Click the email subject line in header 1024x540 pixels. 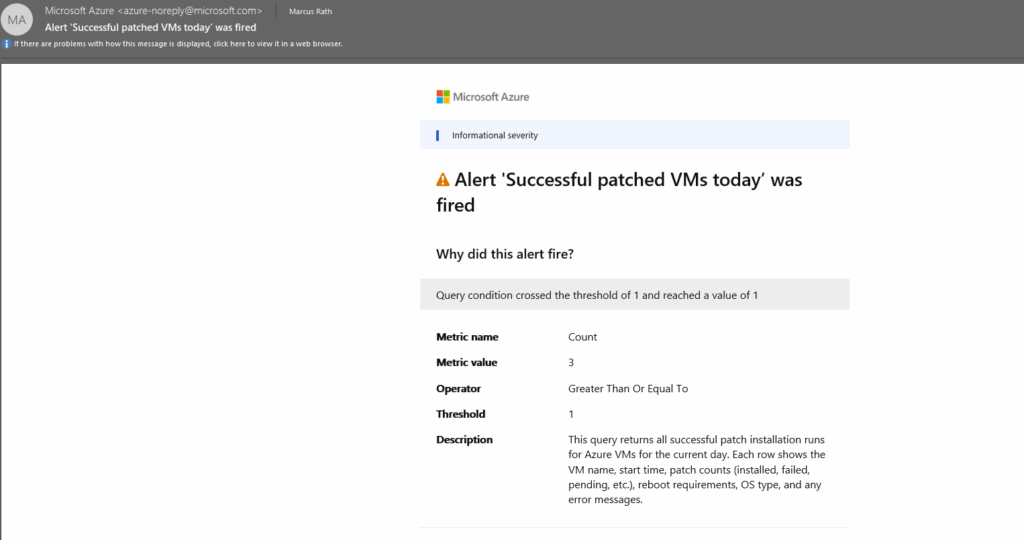pos(150,27)
